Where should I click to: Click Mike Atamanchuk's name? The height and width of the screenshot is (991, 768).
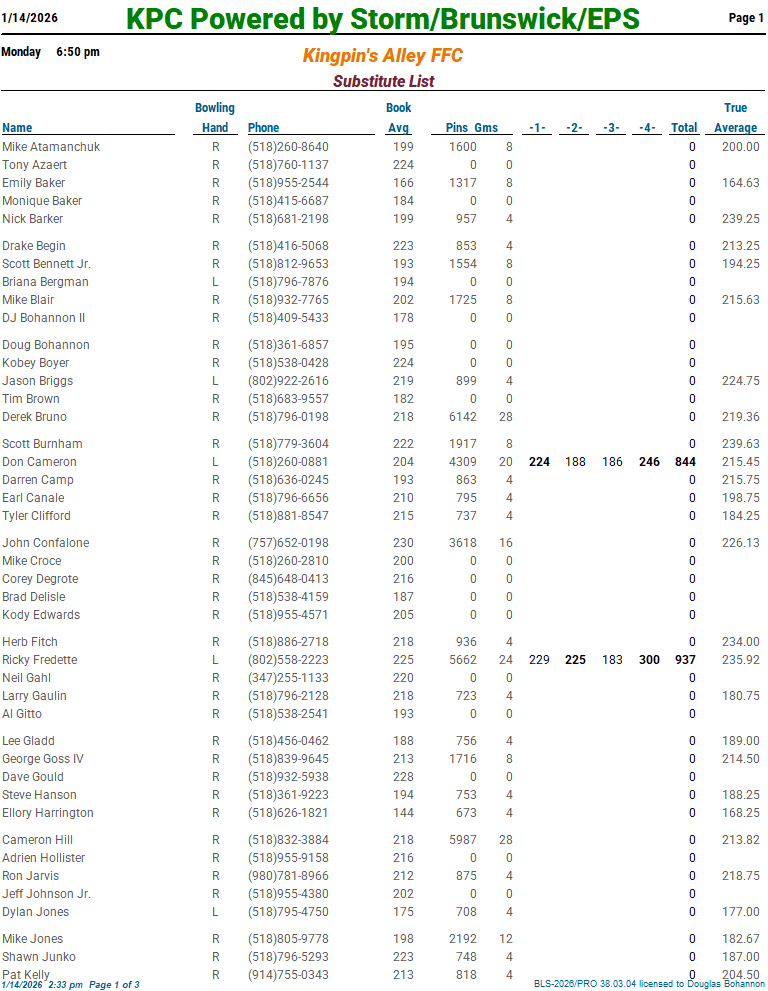51,147
